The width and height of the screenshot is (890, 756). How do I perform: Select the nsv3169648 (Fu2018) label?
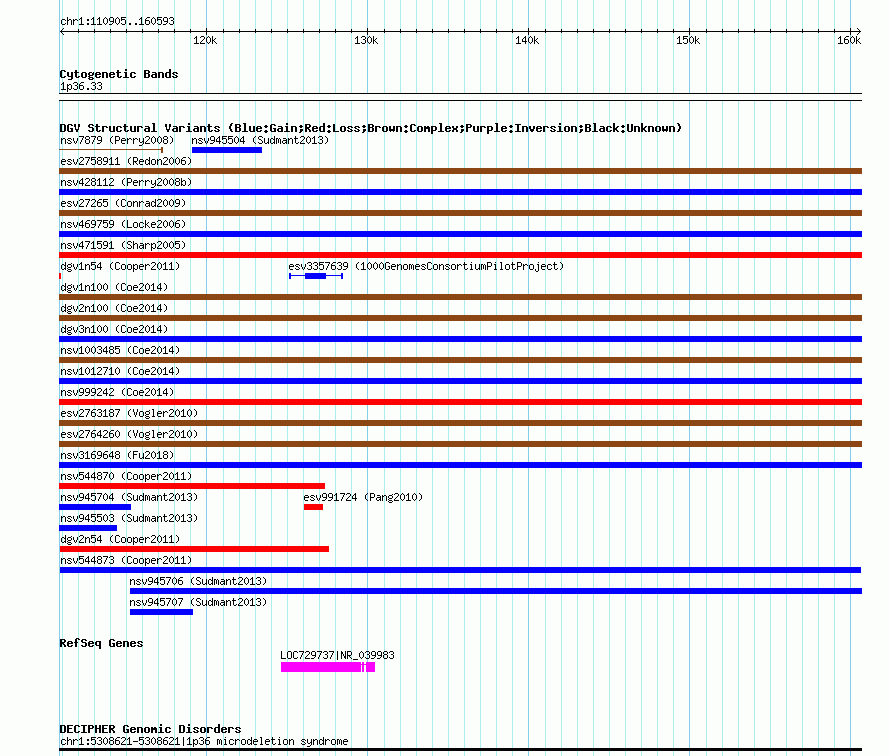coord(117,455)
